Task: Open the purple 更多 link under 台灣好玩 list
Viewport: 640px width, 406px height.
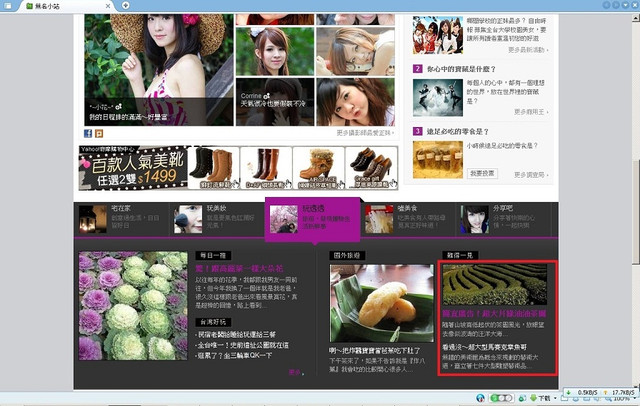Action: tap(296, 372)
